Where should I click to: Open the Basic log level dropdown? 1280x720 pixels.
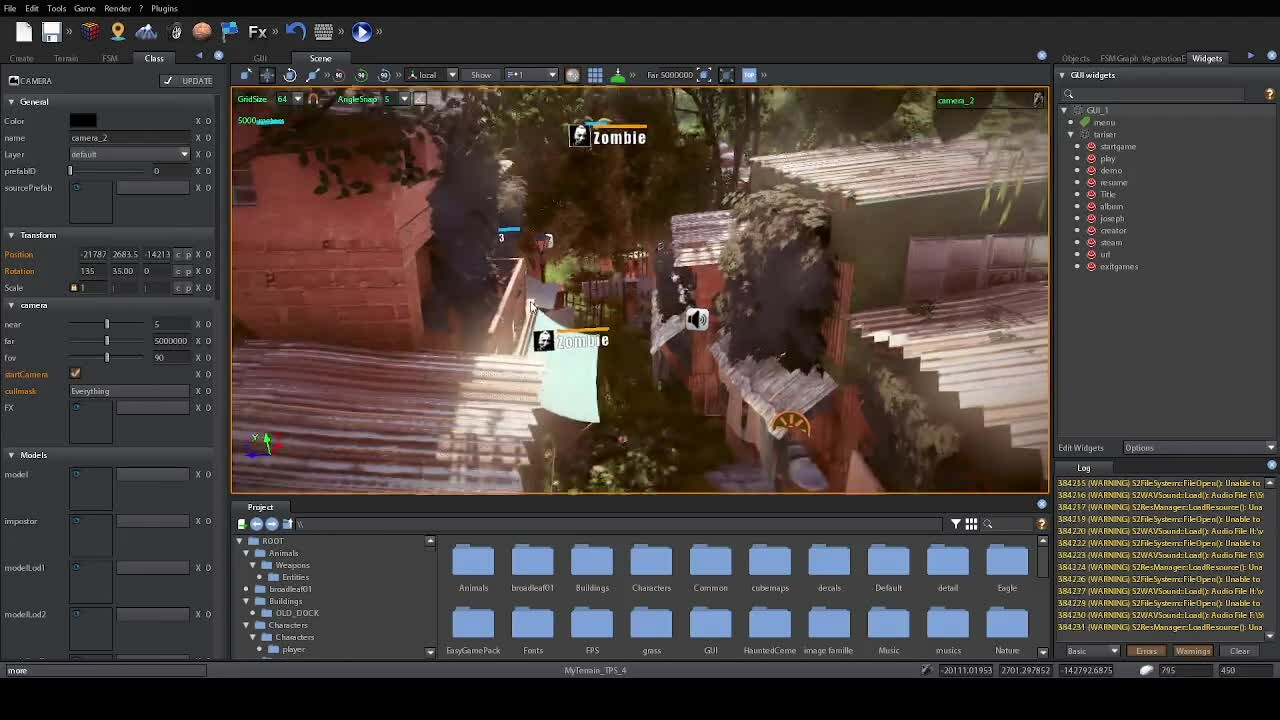pyautogui.click(x=1092, y=651)
